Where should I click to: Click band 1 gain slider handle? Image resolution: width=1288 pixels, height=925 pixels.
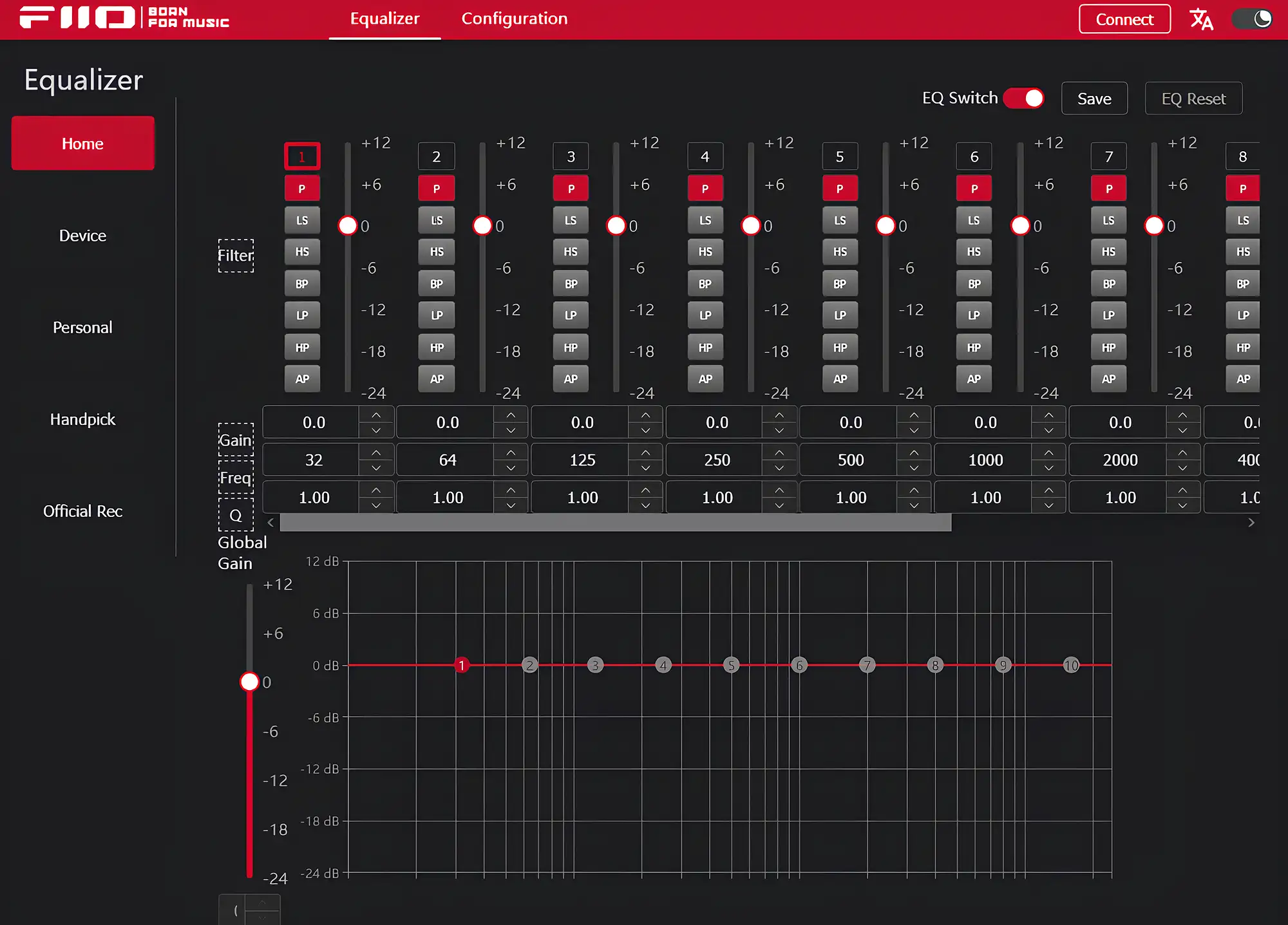tap(348, 225)
